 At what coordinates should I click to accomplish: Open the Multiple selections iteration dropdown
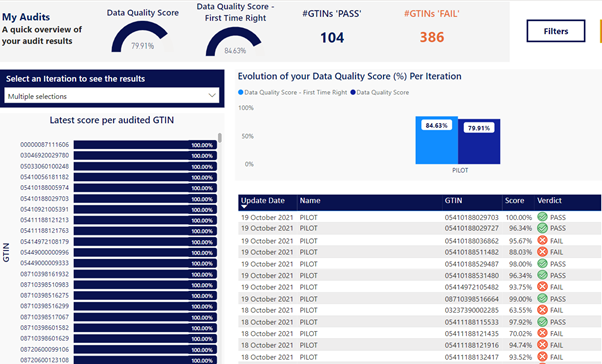(112, 96)
